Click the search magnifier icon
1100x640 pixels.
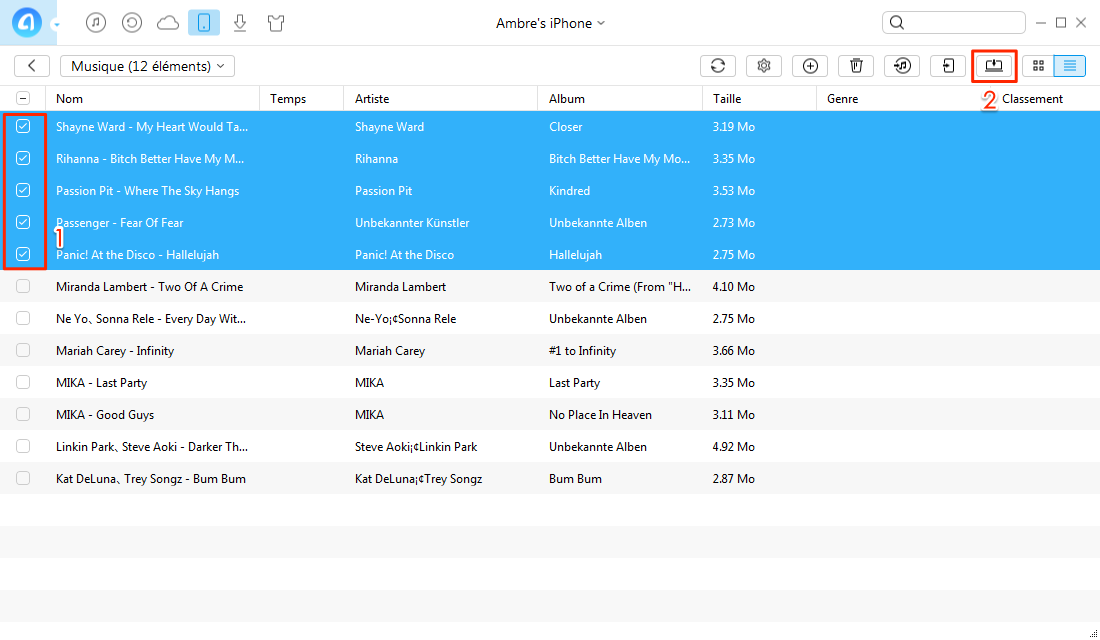pyautogui.click(x=897, y=22)
